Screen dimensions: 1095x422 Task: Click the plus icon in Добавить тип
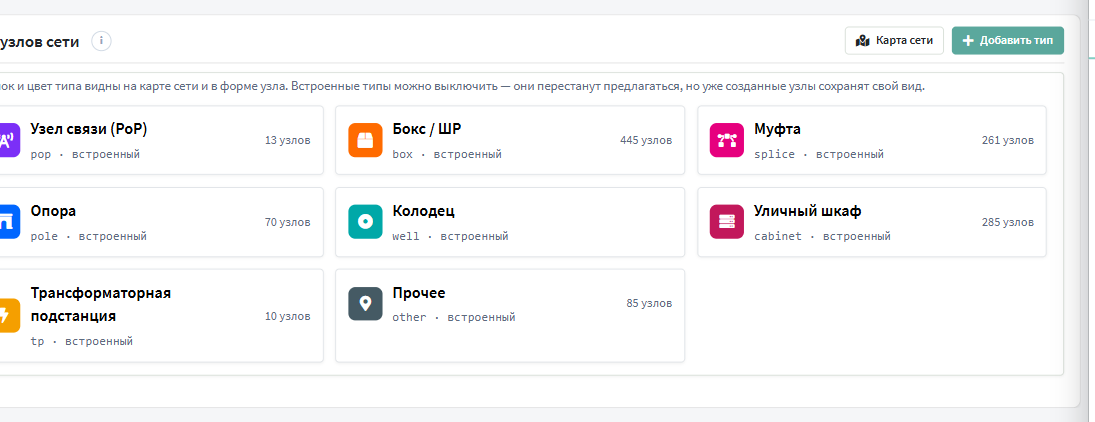(x=968, y=41)
